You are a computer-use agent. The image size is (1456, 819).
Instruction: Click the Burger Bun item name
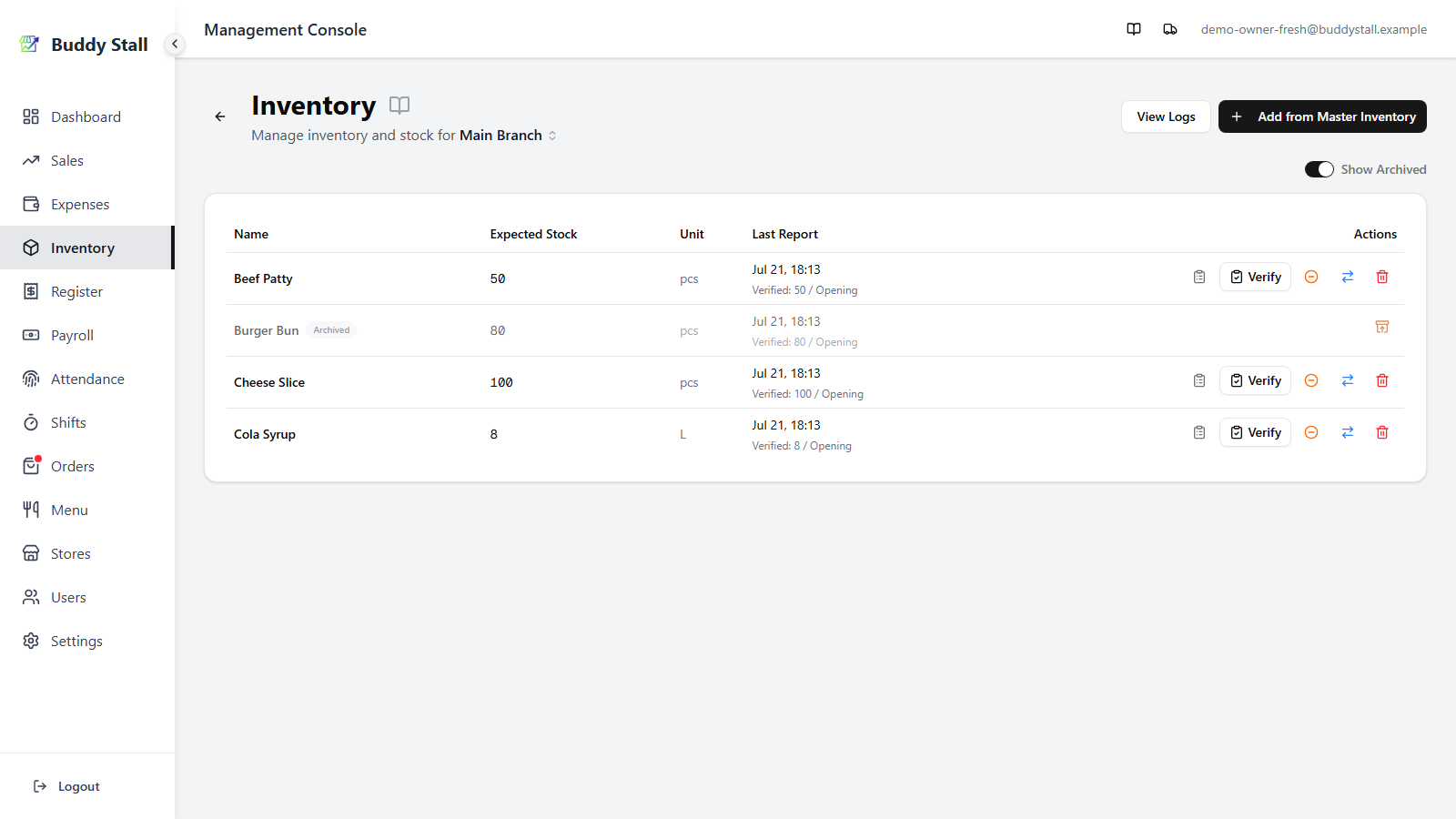coord(266,330)
